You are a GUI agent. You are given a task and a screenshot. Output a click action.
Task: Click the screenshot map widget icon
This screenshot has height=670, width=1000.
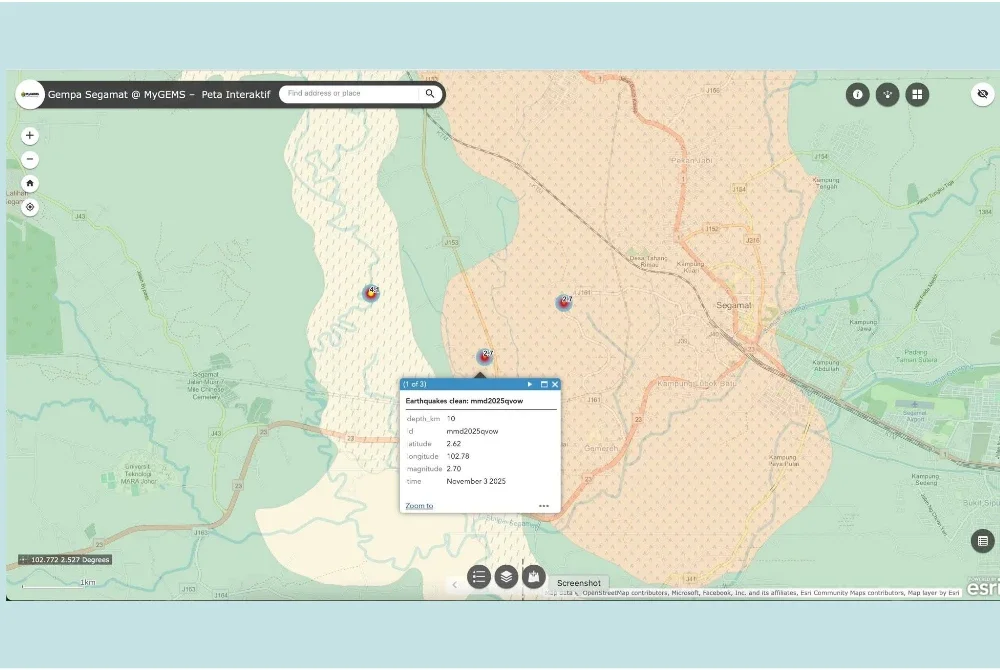(x=534, y=577)
